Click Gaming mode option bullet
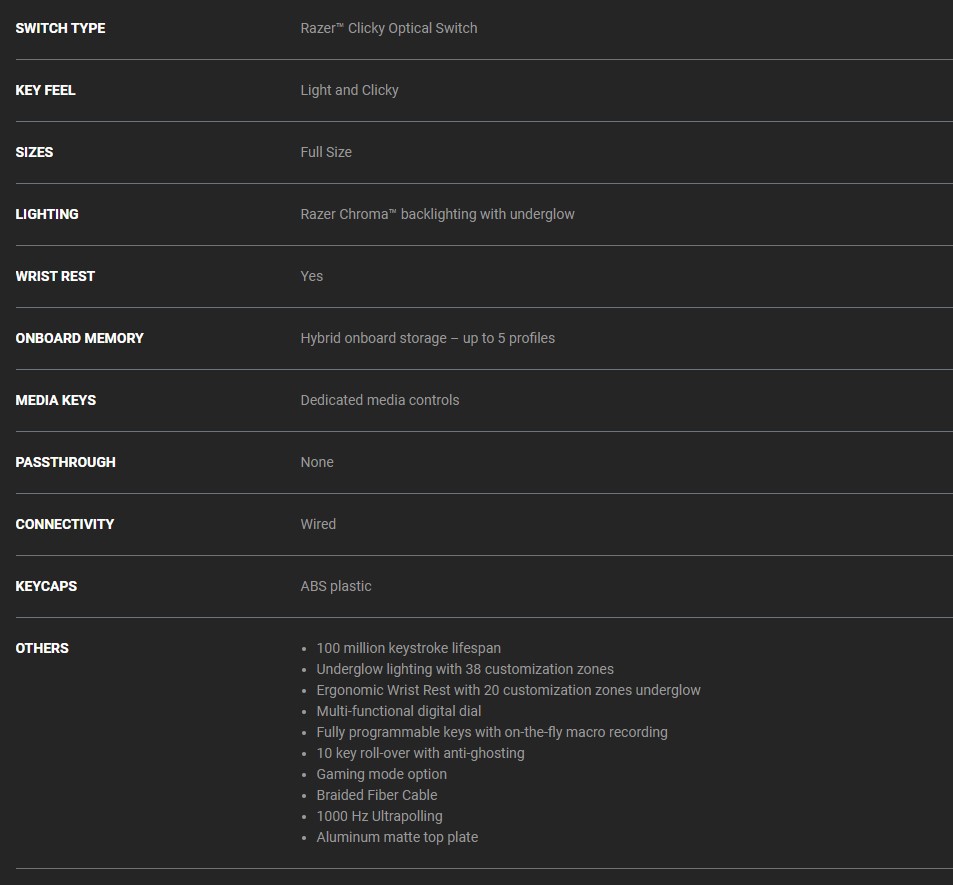953x885 pixels. click(382, 774)
